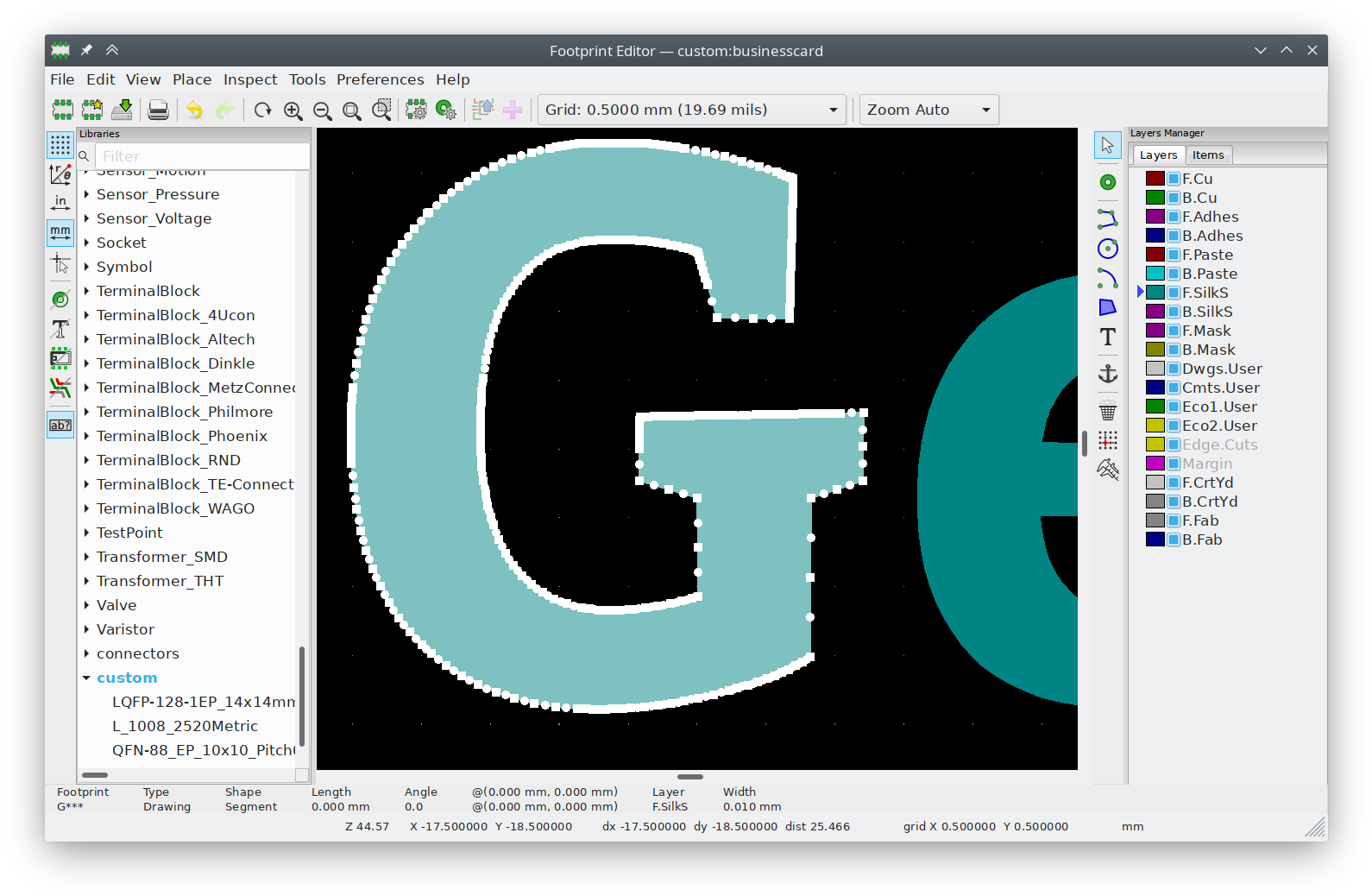Select the Add Text tool
Screen dimensions: 1372x896
(x=1108, y=337)
